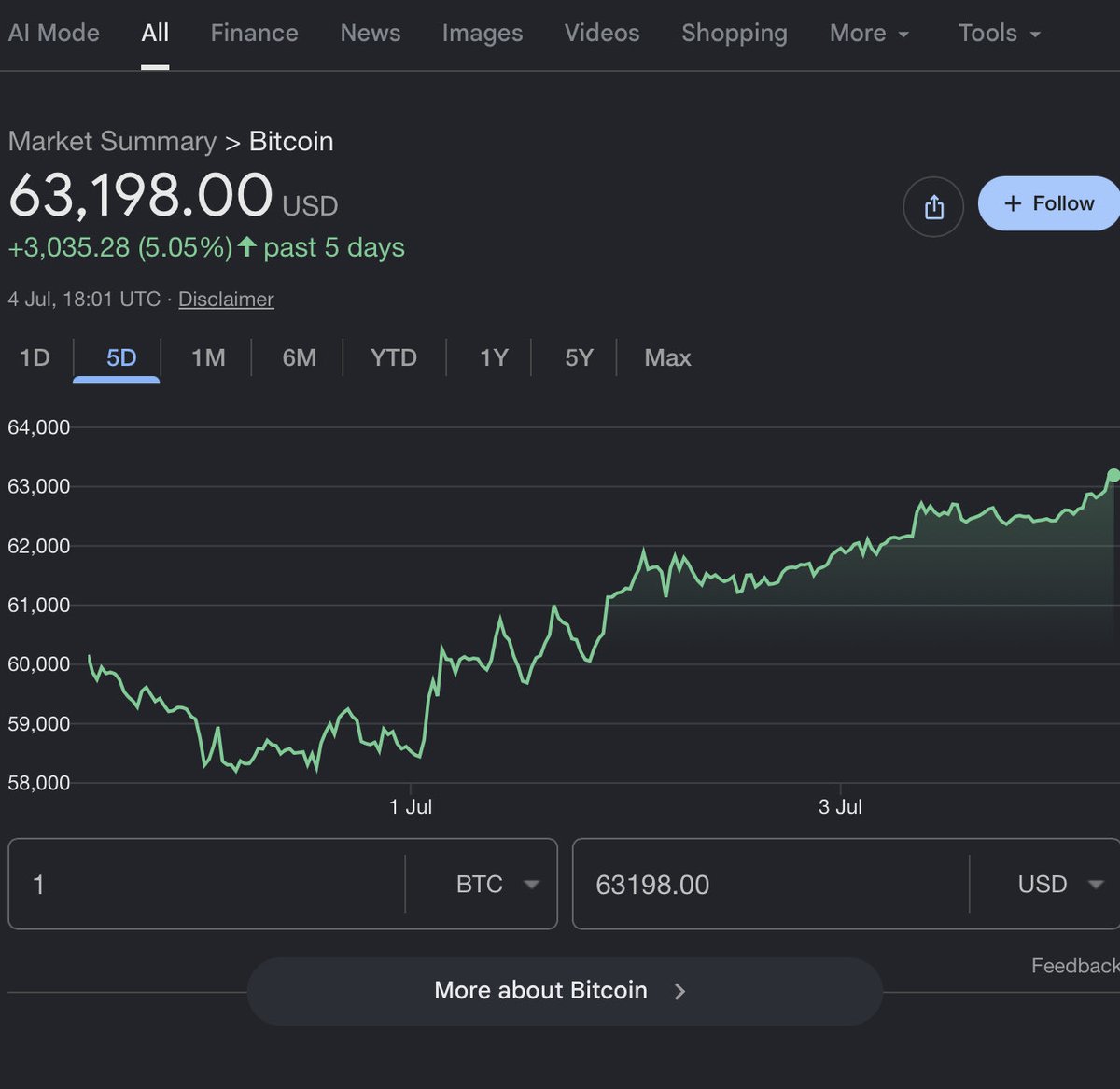This screenshot has width=1120, height=1089.
Task: Show the 5Y chart range
Action: pos(579,357)
